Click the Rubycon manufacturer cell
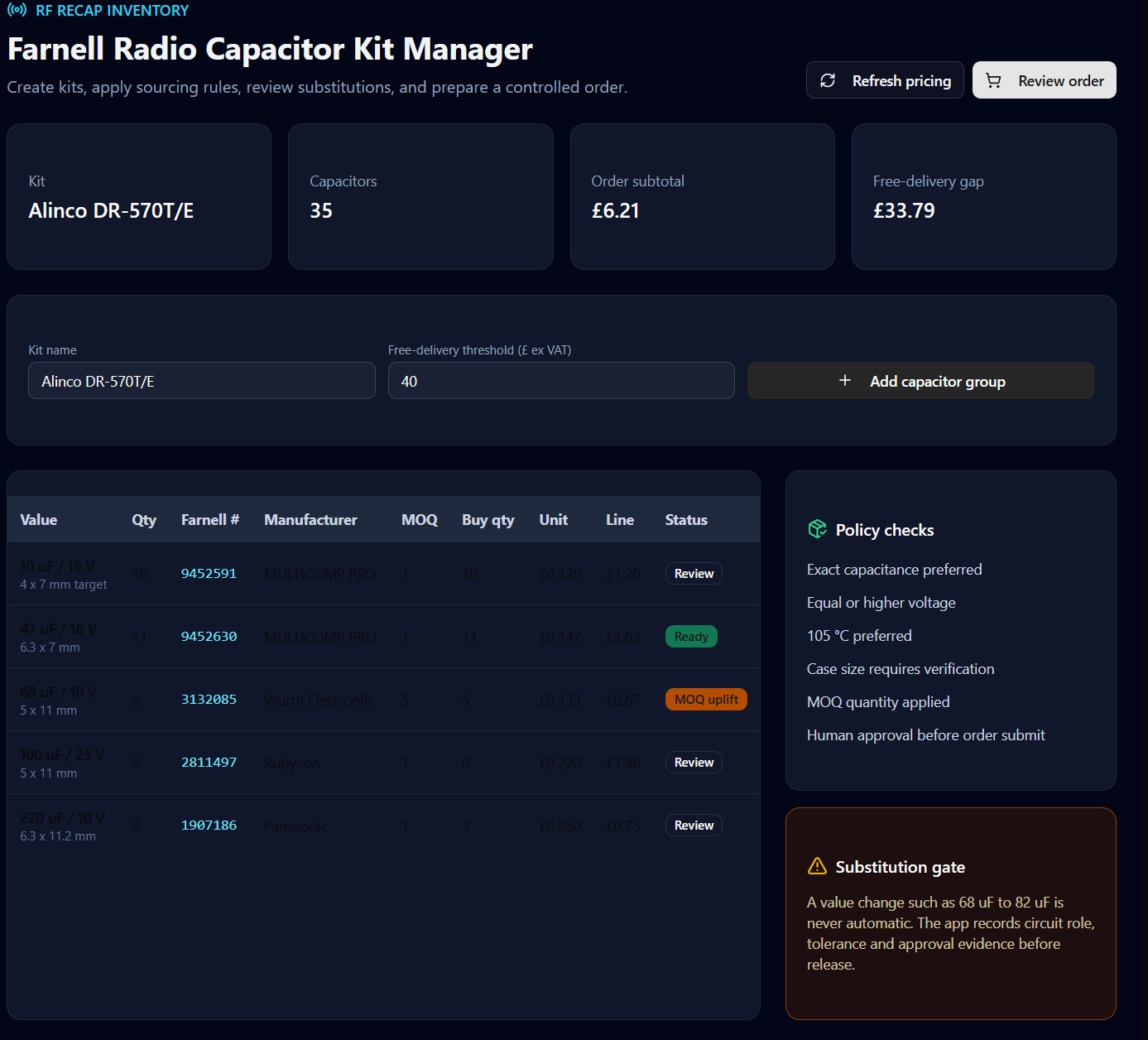1148x1040 pixels. coord(291,763)
